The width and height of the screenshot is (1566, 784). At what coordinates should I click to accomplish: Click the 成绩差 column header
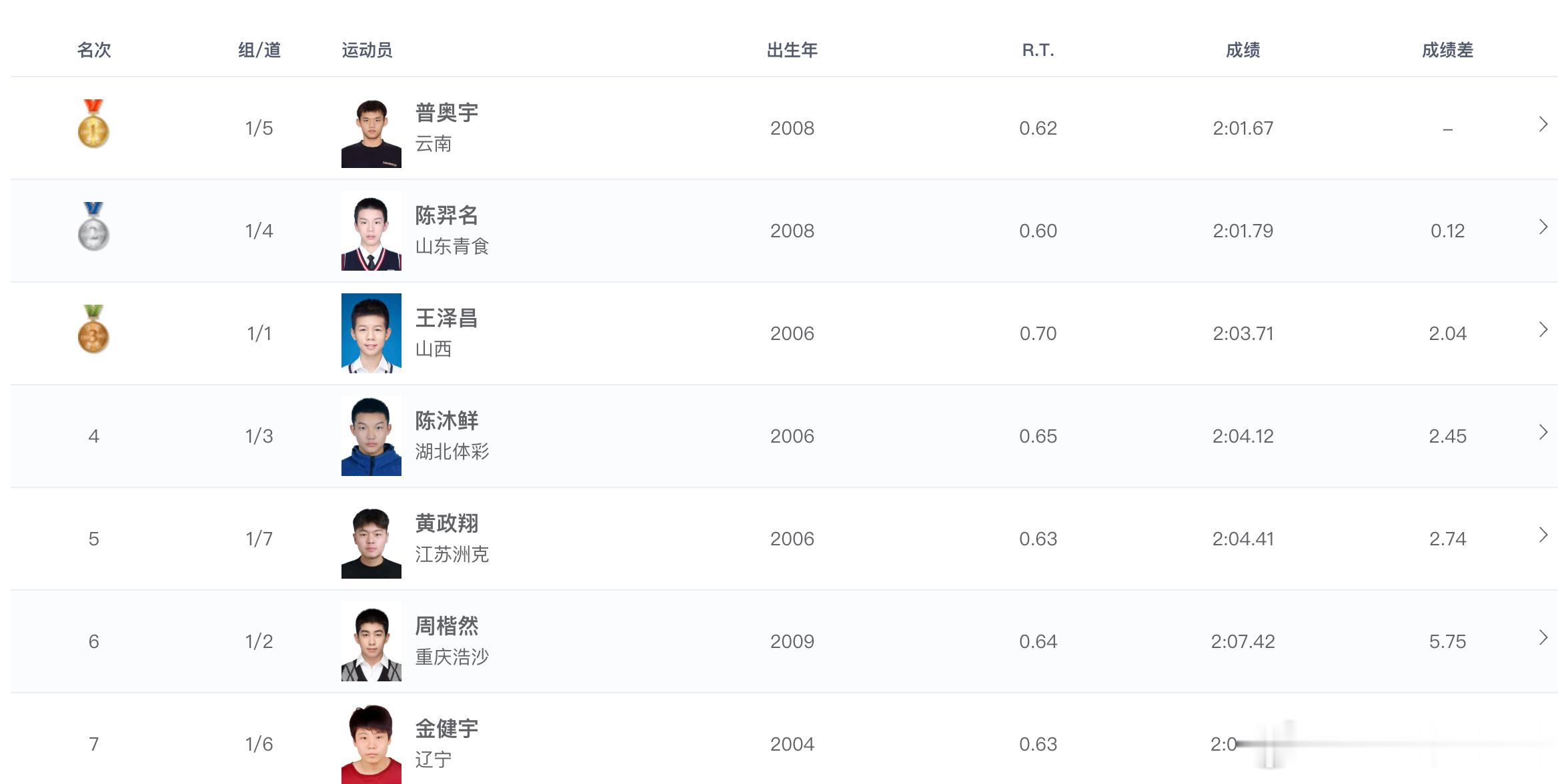point(1447,50)
